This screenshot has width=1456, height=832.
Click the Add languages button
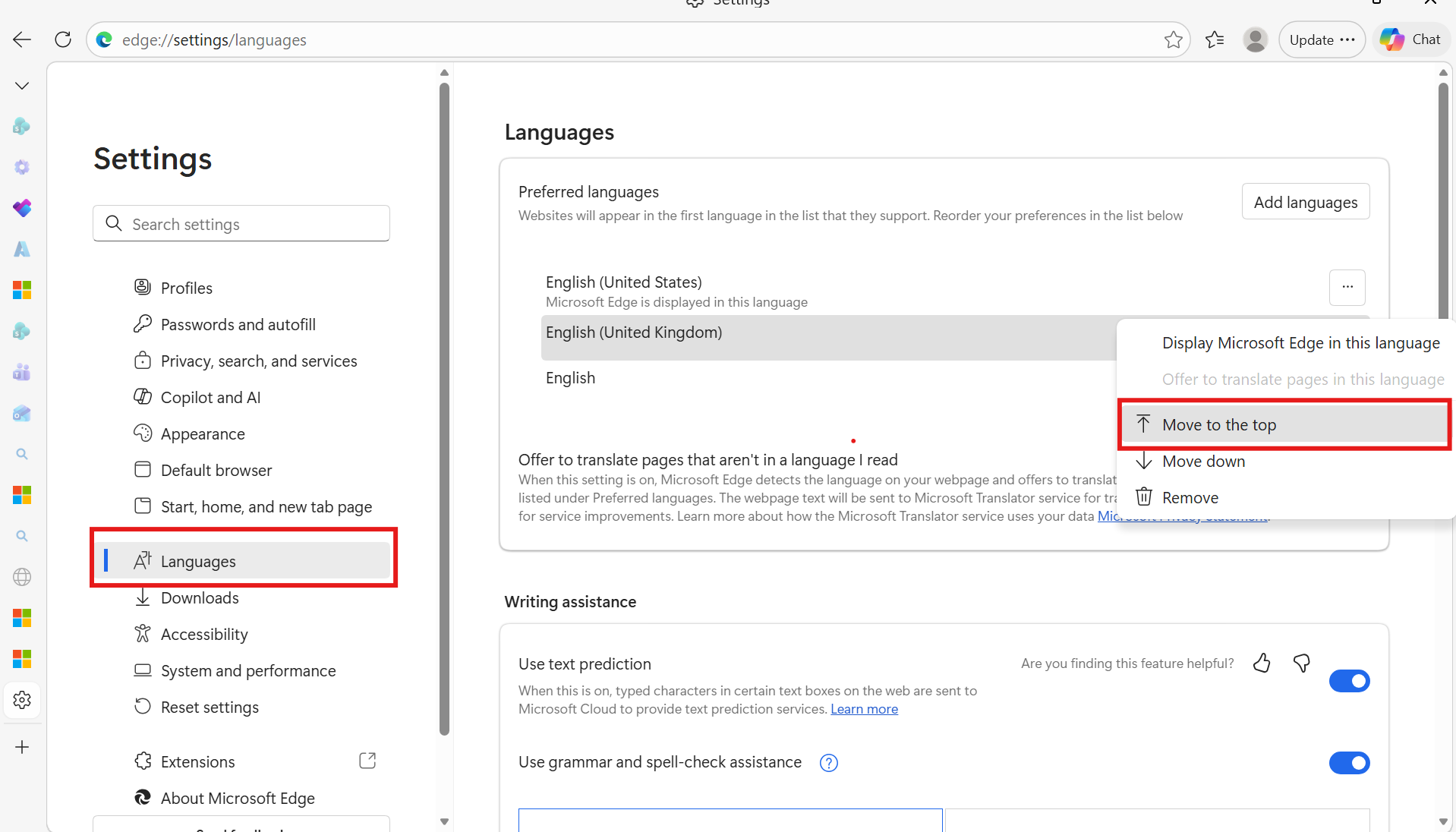1306,202
